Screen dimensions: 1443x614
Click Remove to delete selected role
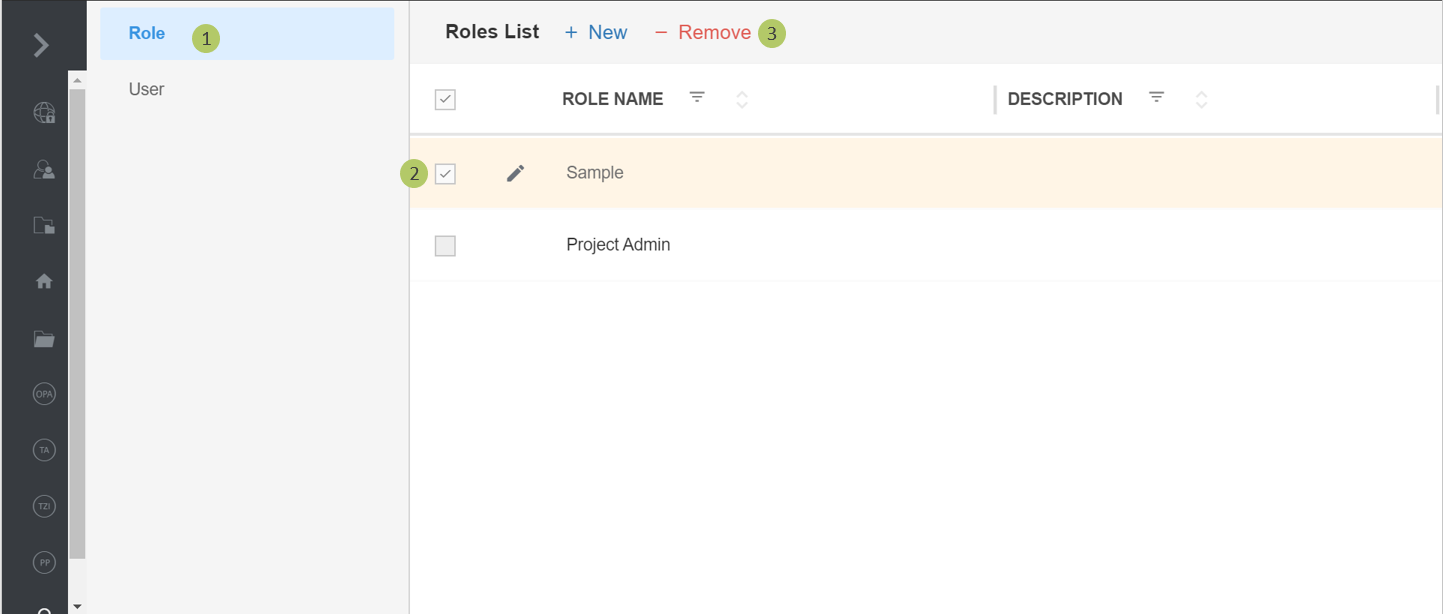[703, 33]
